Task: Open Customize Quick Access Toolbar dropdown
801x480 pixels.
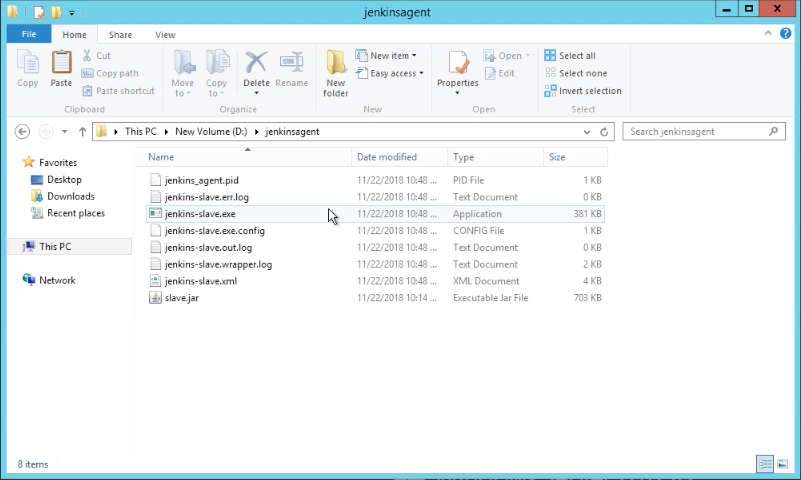Action: click(x=72, y=12)
